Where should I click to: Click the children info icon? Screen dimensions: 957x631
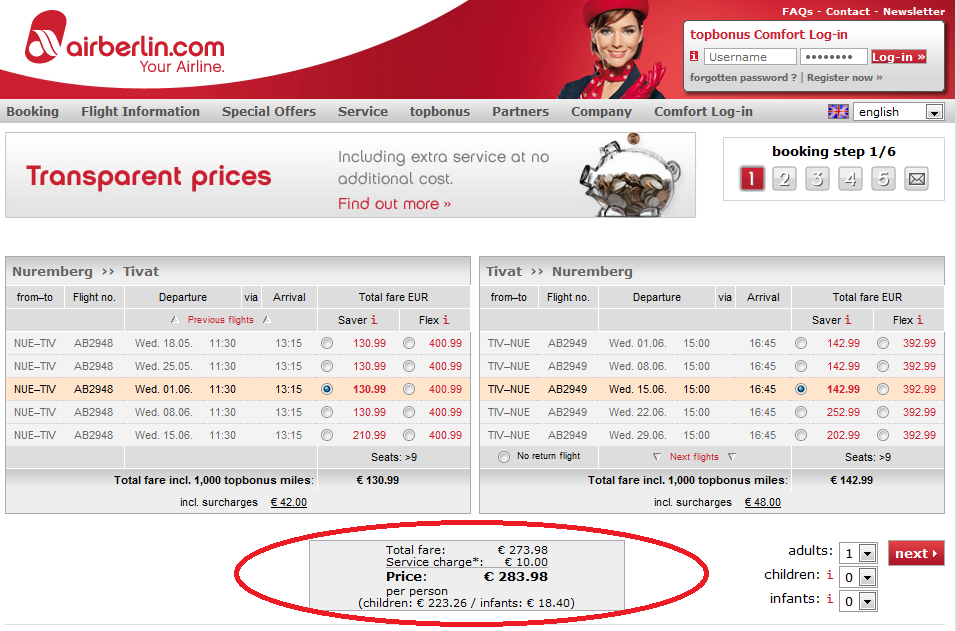tap(830, 575)
